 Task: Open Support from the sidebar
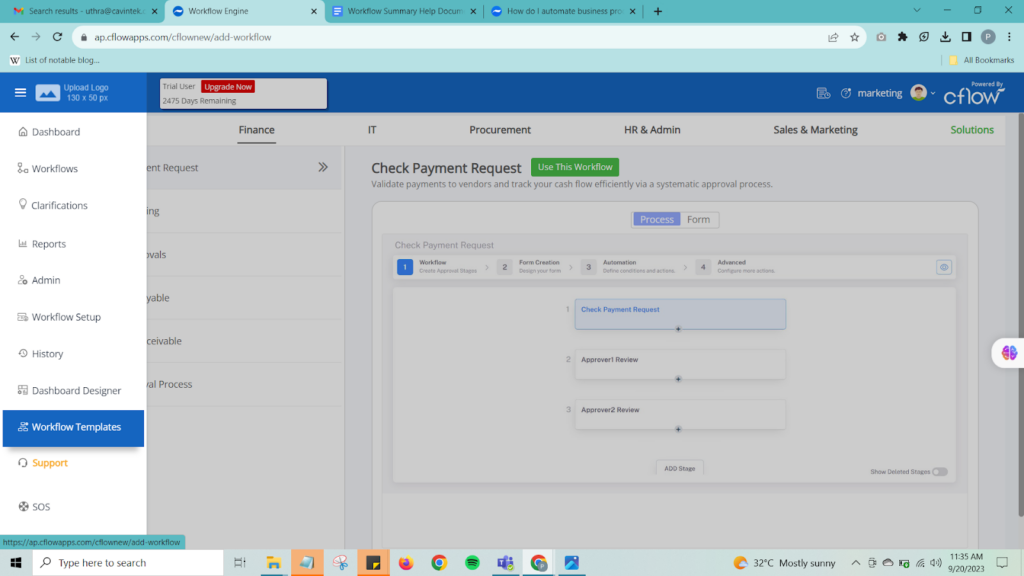50,463
